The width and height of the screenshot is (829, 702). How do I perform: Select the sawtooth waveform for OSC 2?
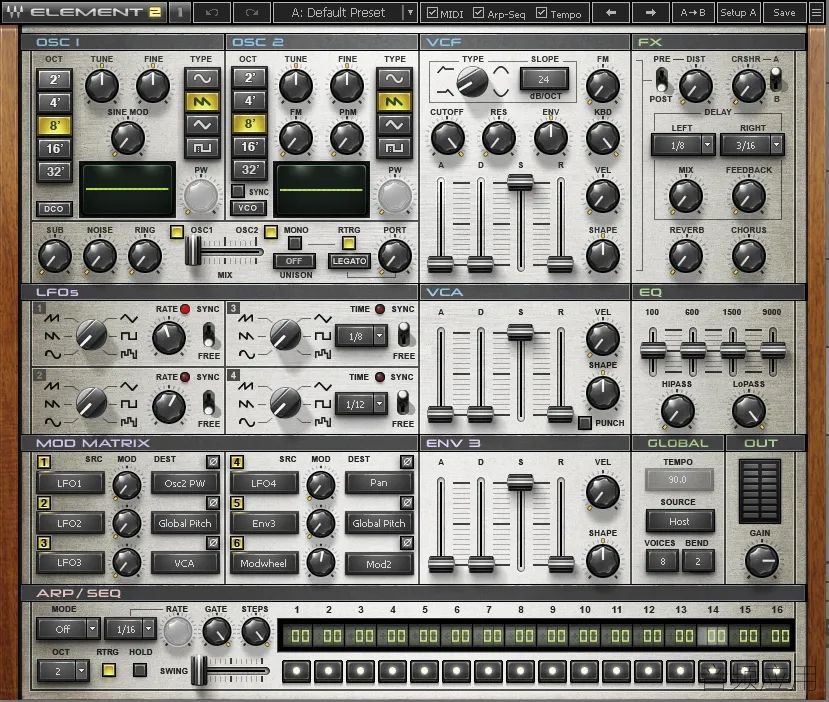click(x=394, y=101)
